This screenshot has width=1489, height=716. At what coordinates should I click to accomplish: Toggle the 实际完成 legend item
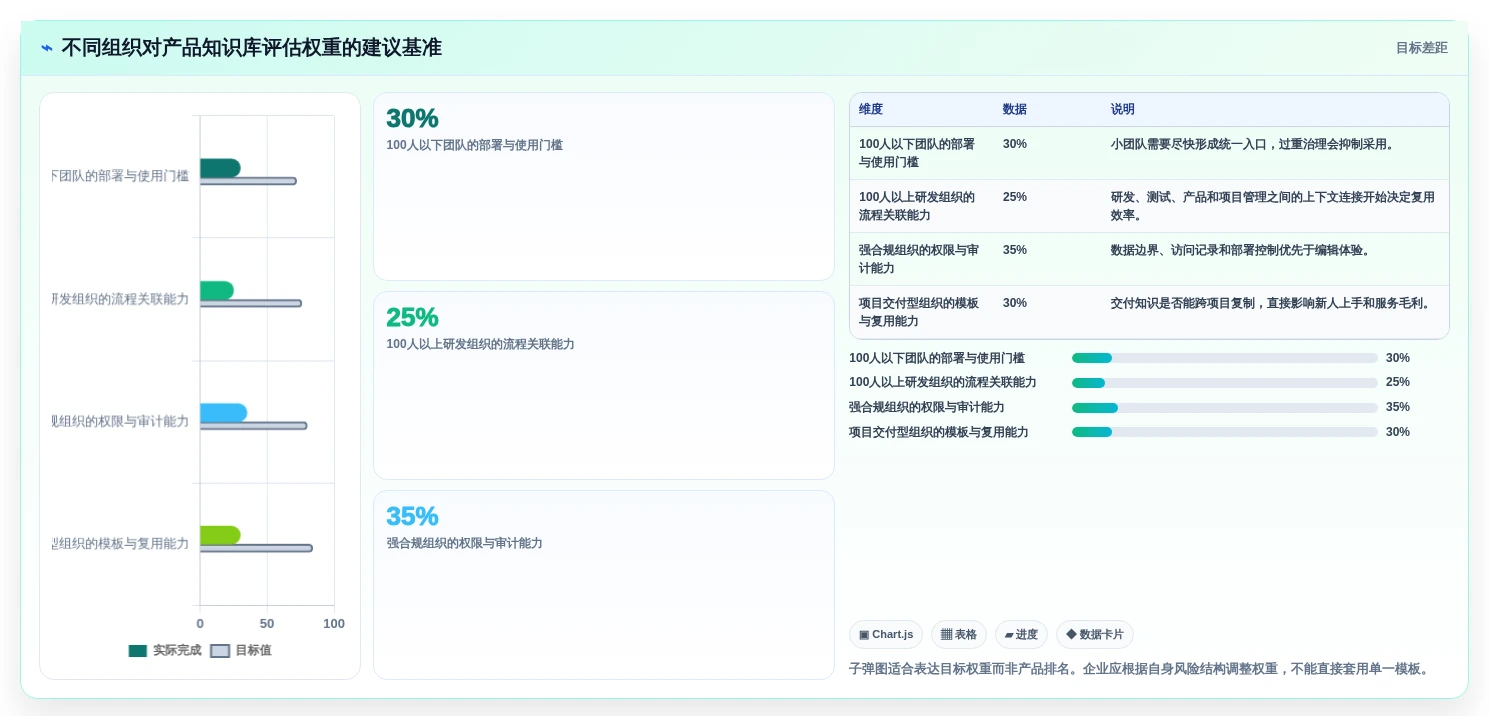[x=165, y=650]
